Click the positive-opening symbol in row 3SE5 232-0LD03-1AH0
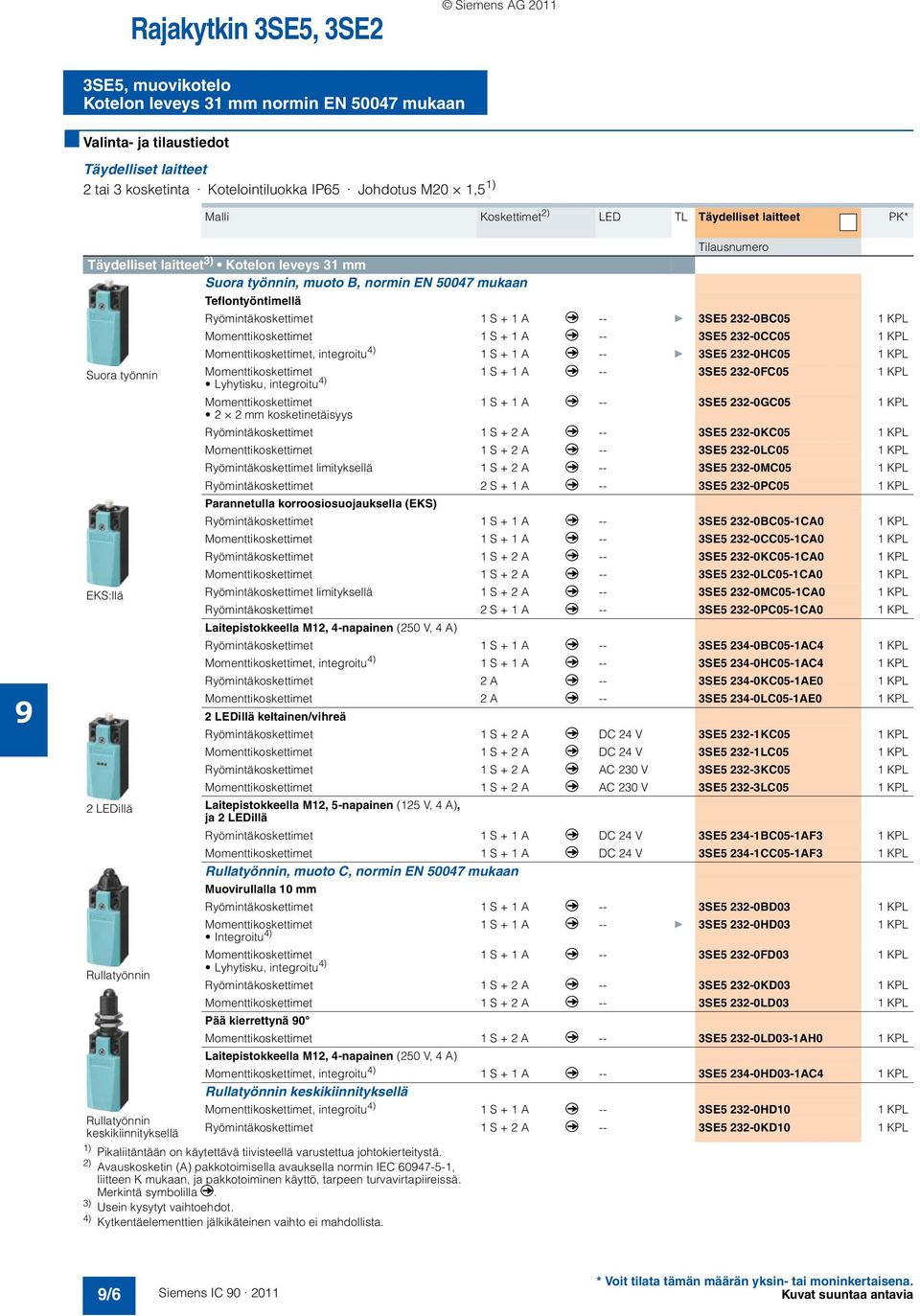This screenshot has height=1316, width=920. pos(572,1037)
